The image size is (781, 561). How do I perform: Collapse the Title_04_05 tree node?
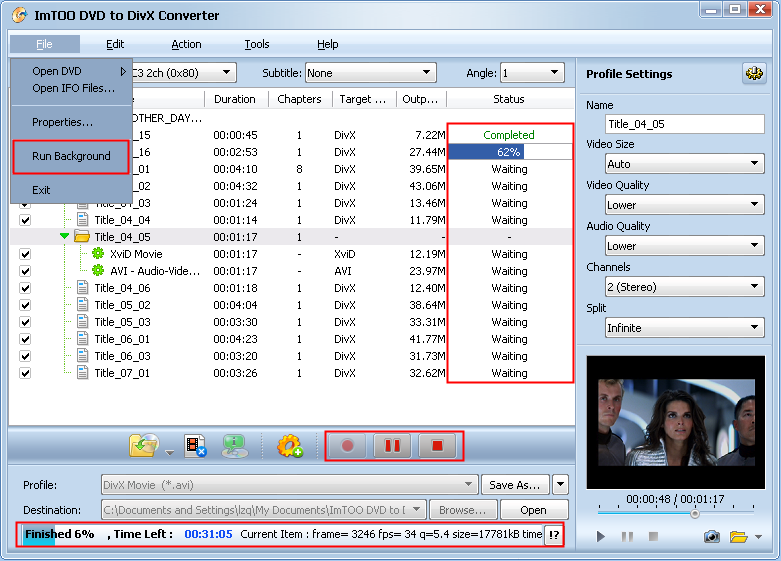coord(64,236)
